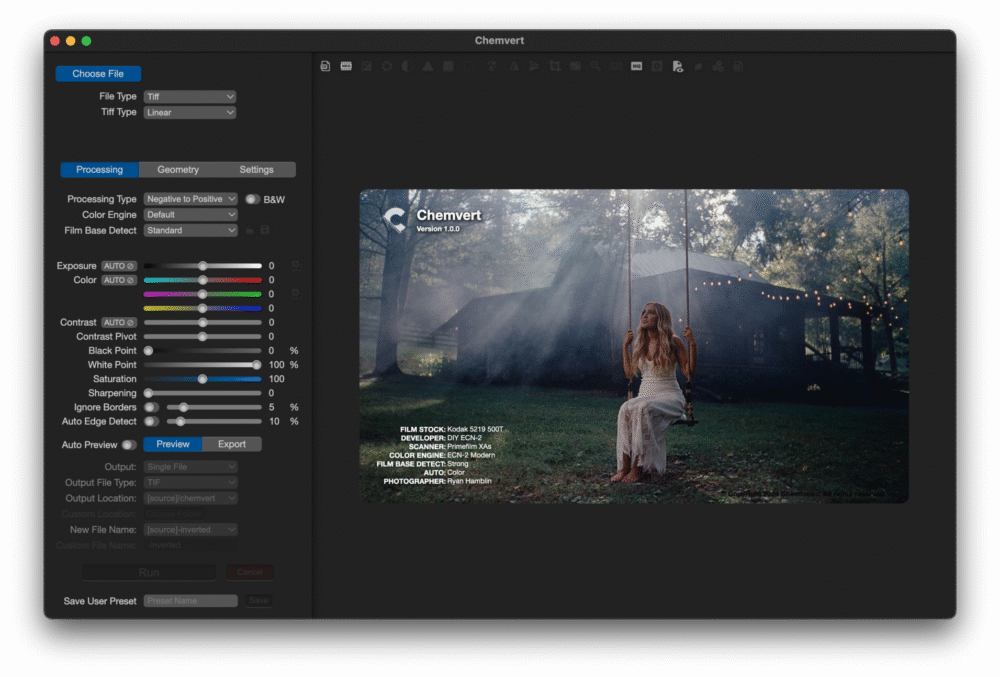Open the Color Engine dropdown
This screenshot has width=1000, height=677.
191,215
